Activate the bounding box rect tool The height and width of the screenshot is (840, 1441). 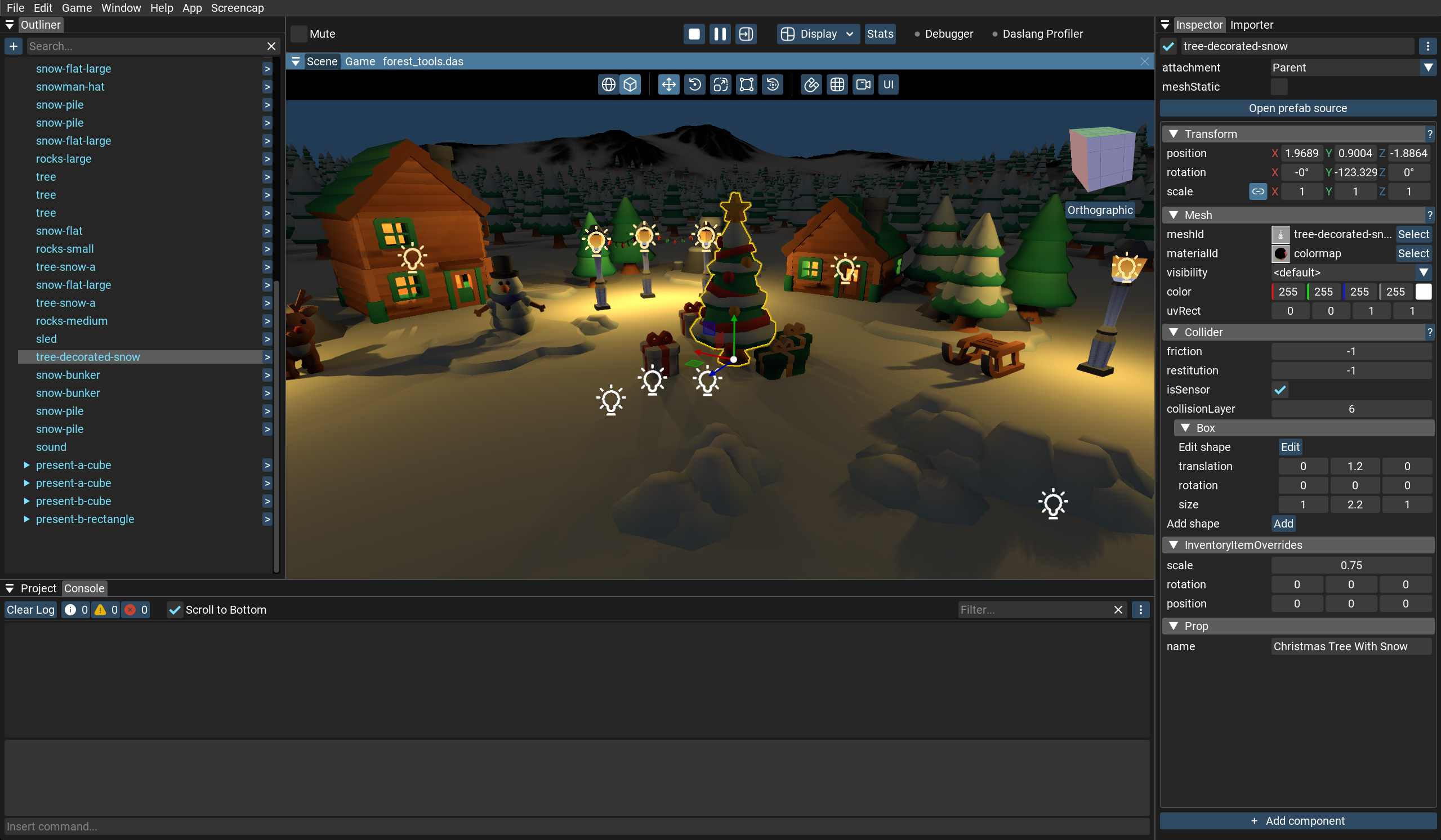click(x=746, y=84)
